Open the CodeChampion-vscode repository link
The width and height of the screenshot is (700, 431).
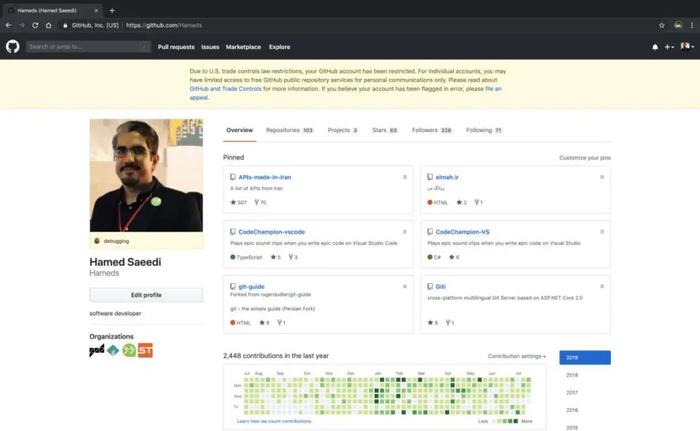(x=271, y=232)
